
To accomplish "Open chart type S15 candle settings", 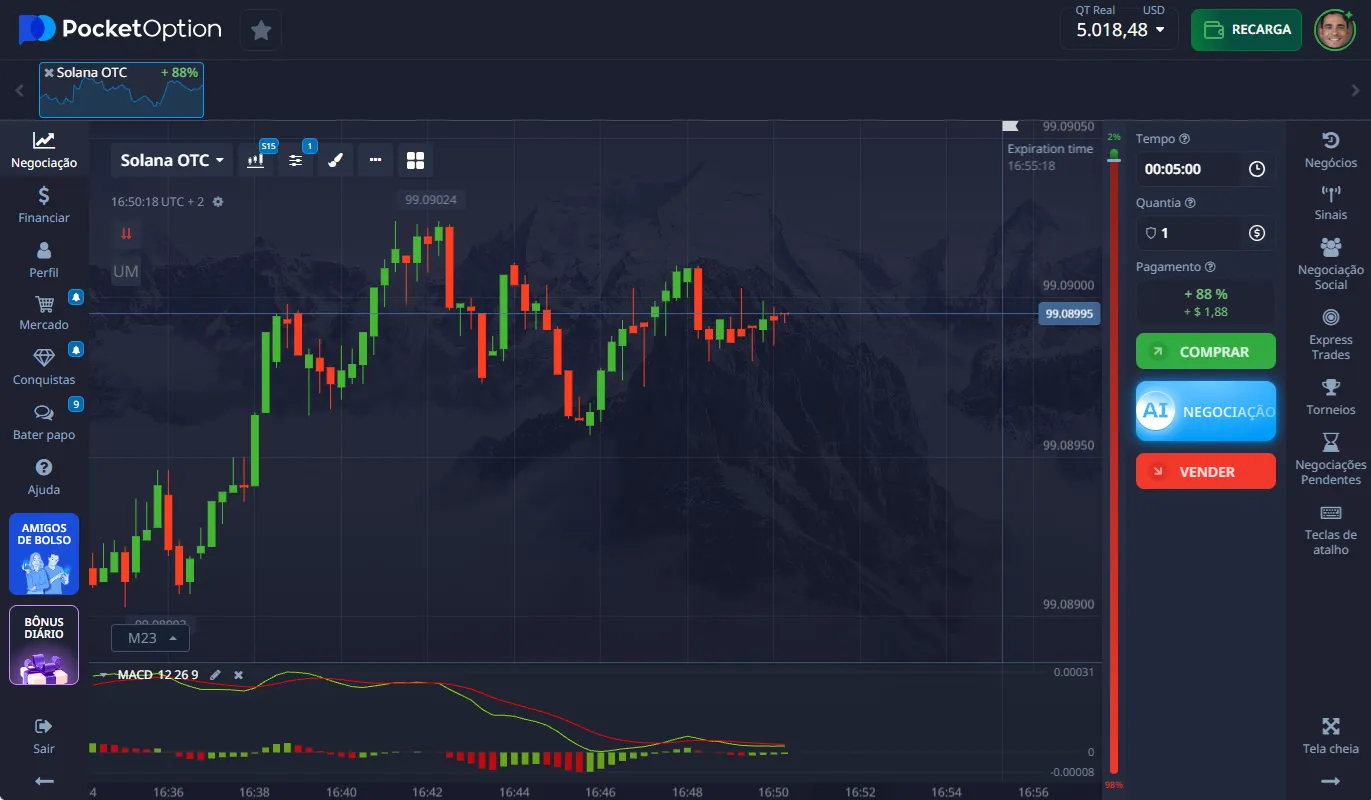I will tap(256, 160).
